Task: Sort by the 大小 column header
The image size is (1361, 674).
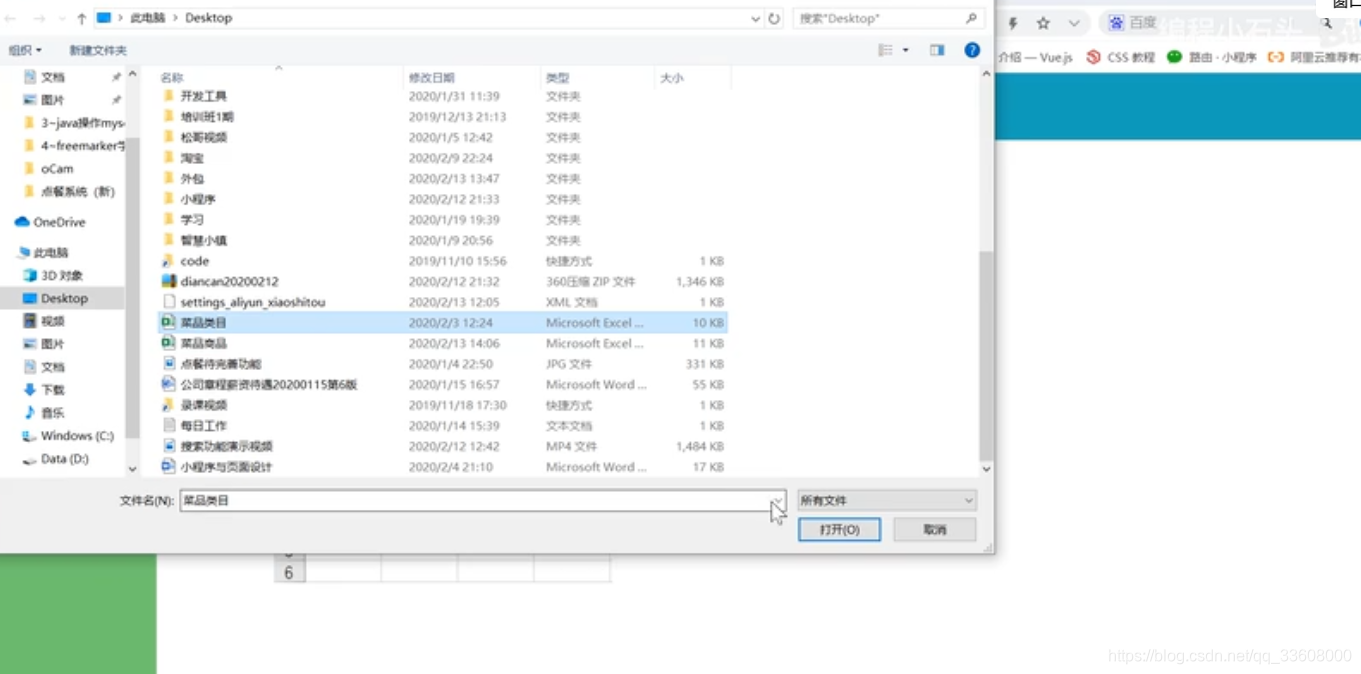Action: click(672, 78)
